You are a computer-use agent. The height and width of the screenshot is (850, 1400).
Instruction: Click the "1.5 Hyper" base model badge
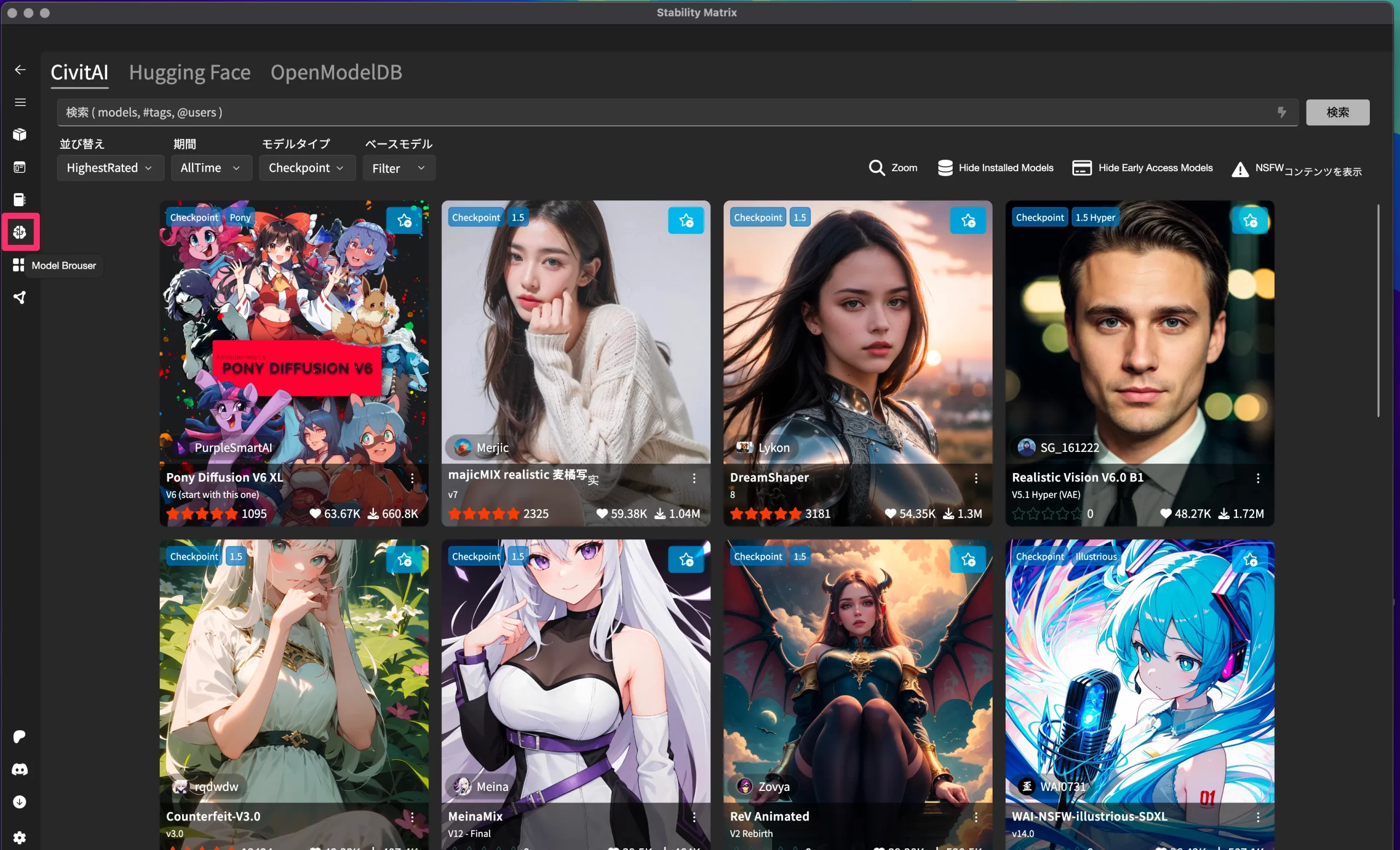(x=1095, y=217)
